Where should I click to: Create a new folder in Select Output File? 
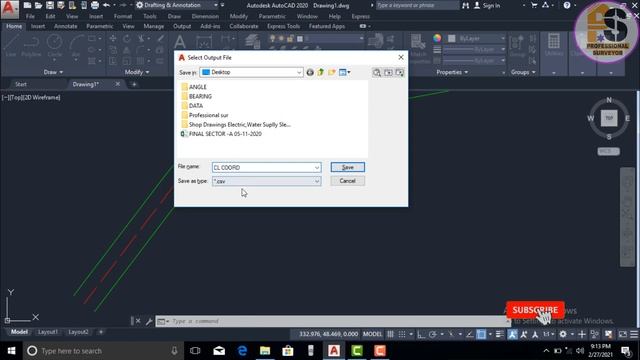click(331, 72)
